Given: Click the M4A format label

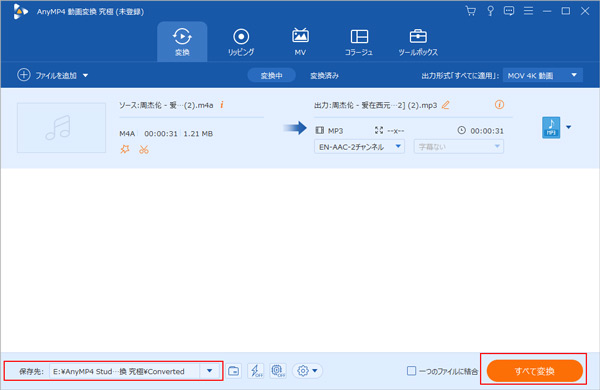Looking at the screenshot, I should click(x=127, y=134).
